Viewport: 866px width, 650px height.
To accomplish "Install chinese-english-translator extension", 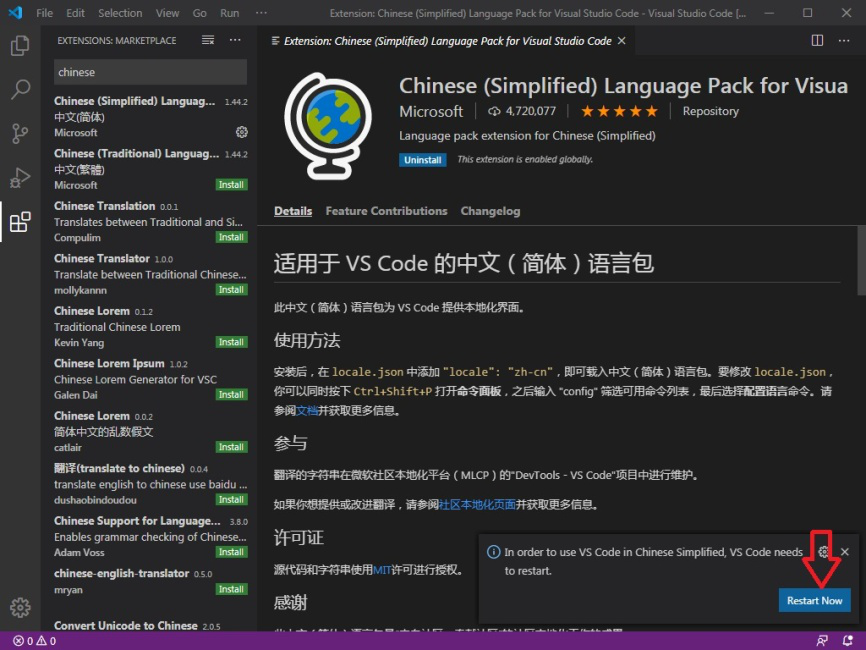I will [231, 589].
